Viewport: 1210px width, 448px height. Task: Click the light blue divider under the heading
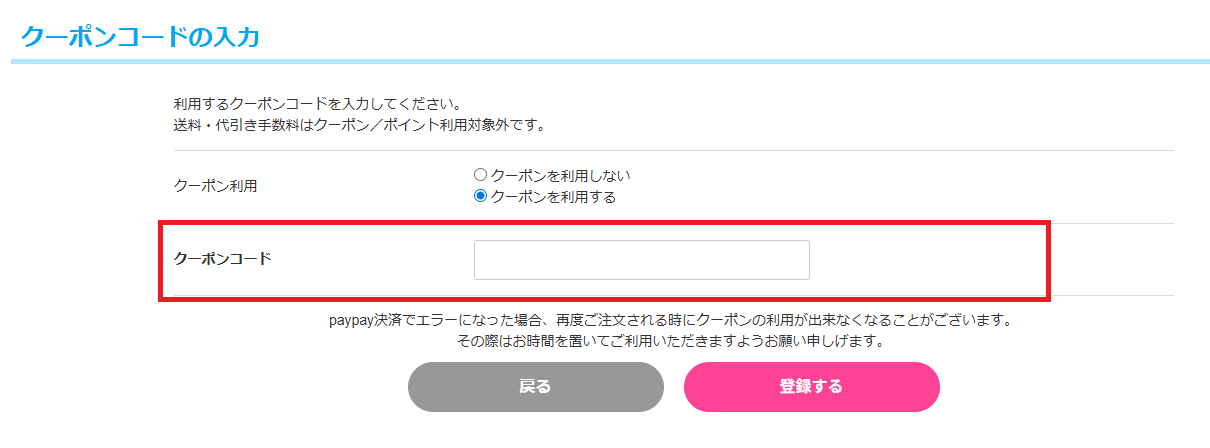point(610,62)
